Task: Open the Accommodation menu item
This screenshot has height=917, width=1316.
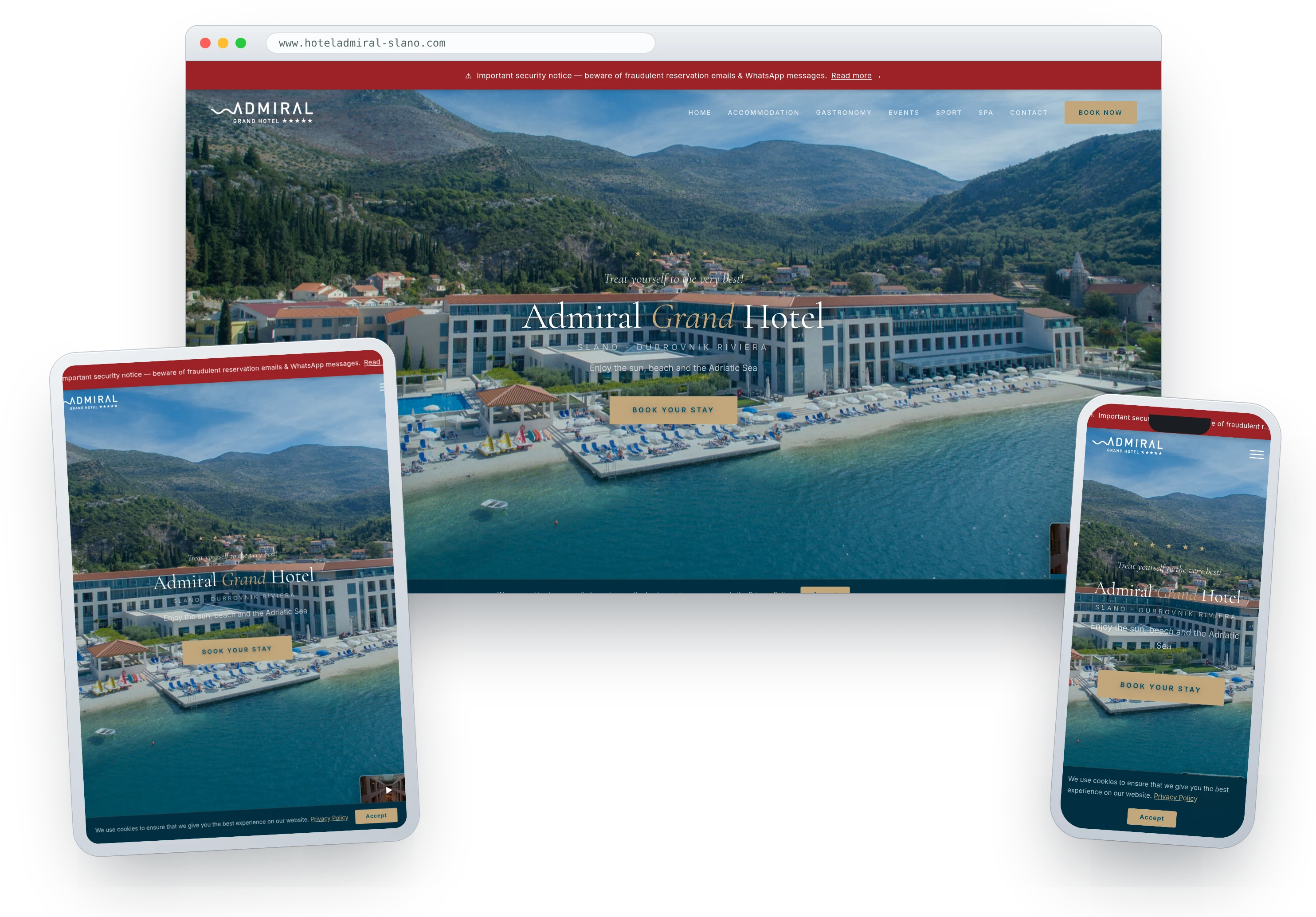Action: 763,113
